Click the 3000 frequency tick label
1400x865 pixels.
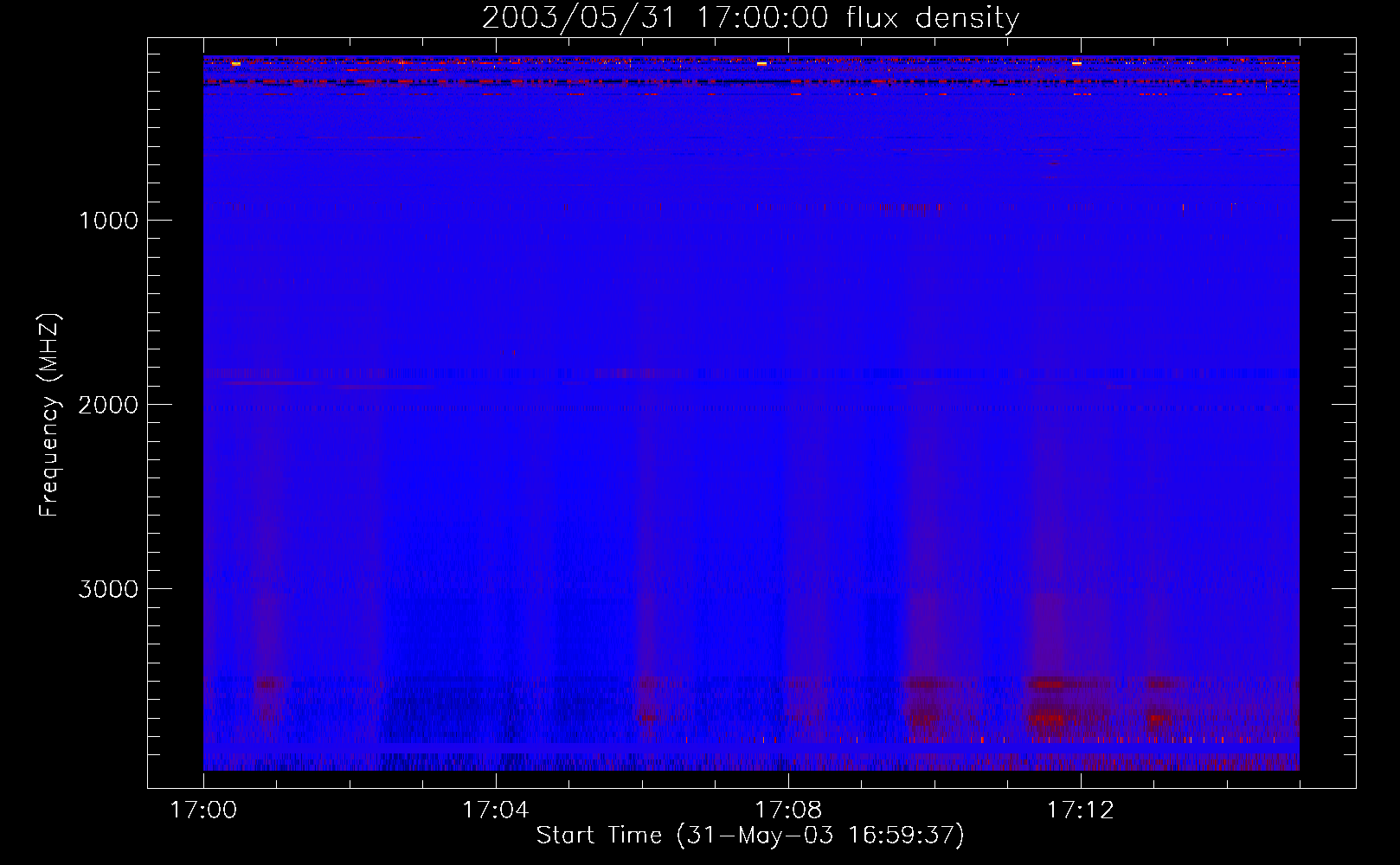[108, 589]
